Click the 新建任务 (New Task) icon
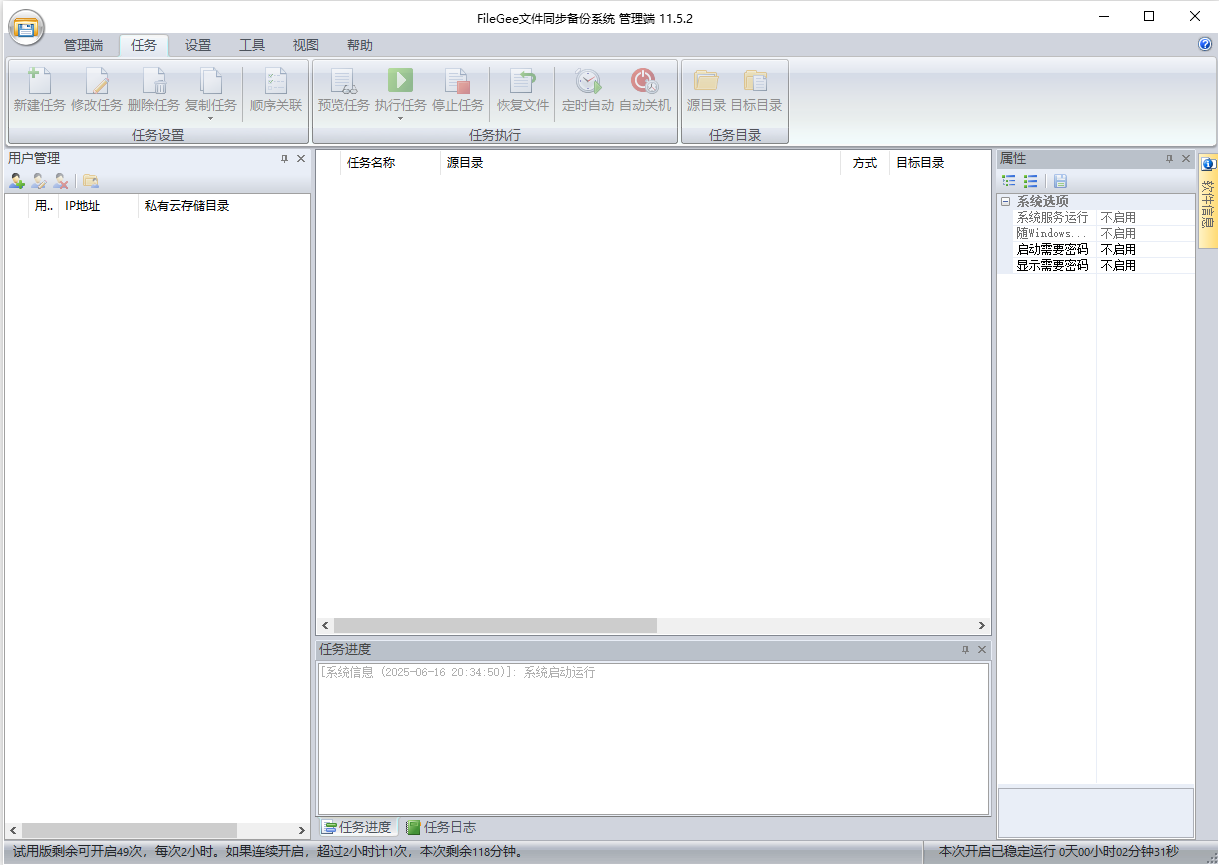The image size is (1219, 865). point(39,81)
